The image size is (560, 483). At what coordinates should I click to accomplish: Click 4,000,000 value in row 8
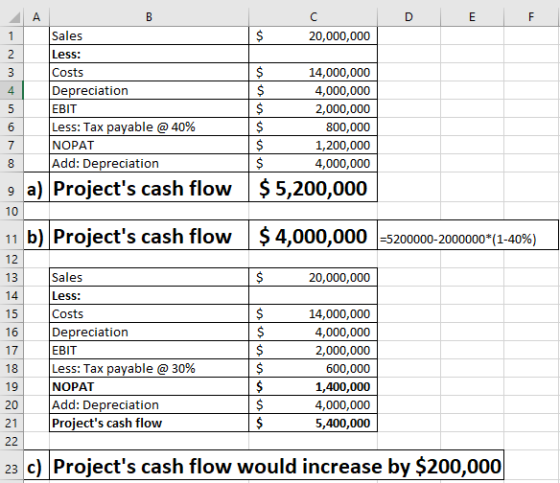[313, 163]
